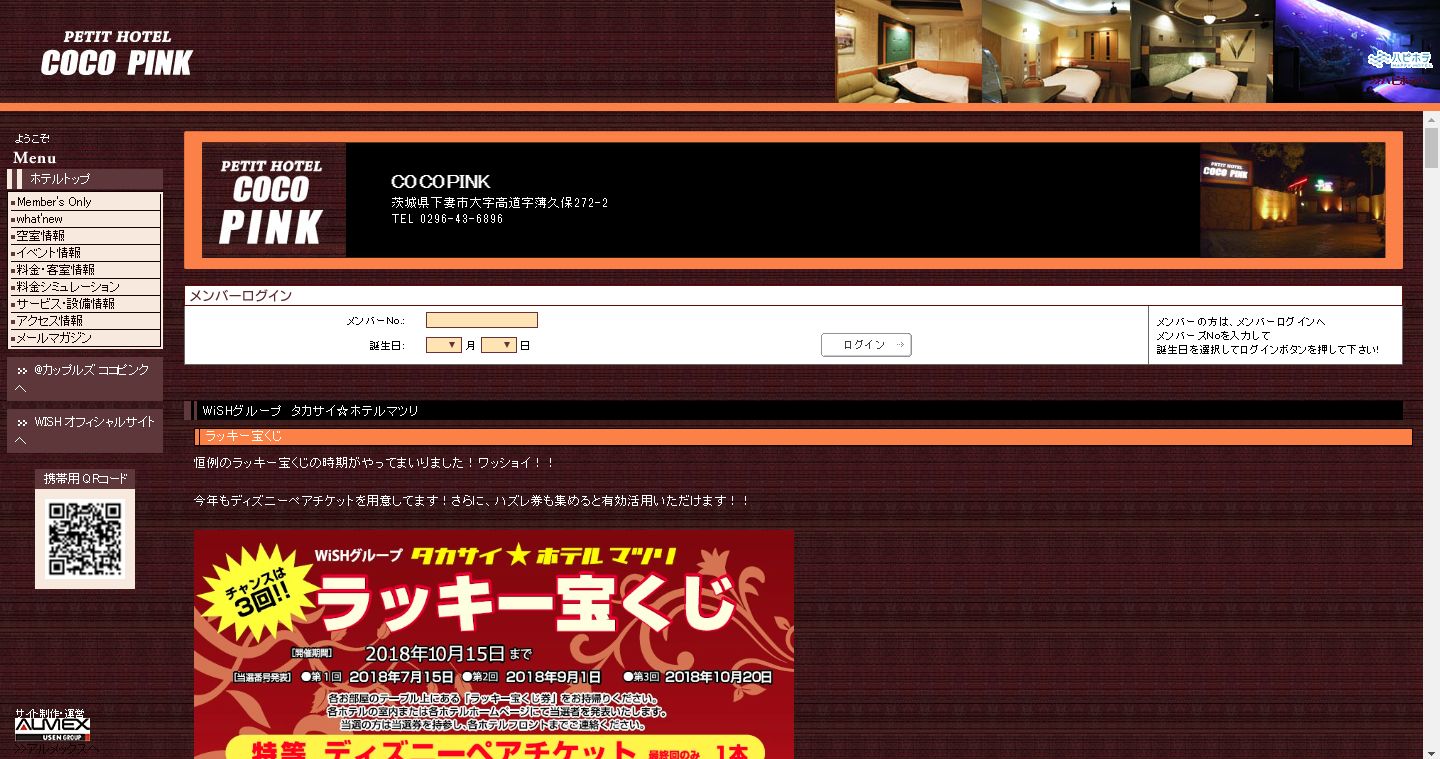Click the scrollbar down arrow

[1431, 751]
